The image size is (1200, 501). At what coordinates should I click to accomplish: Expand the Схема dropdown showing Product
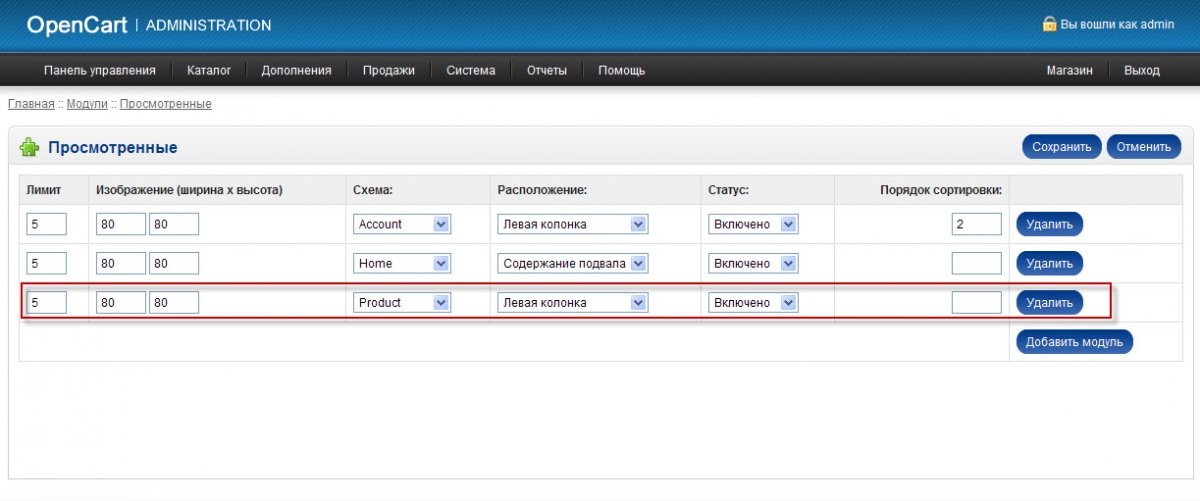(x=402, y=302)
